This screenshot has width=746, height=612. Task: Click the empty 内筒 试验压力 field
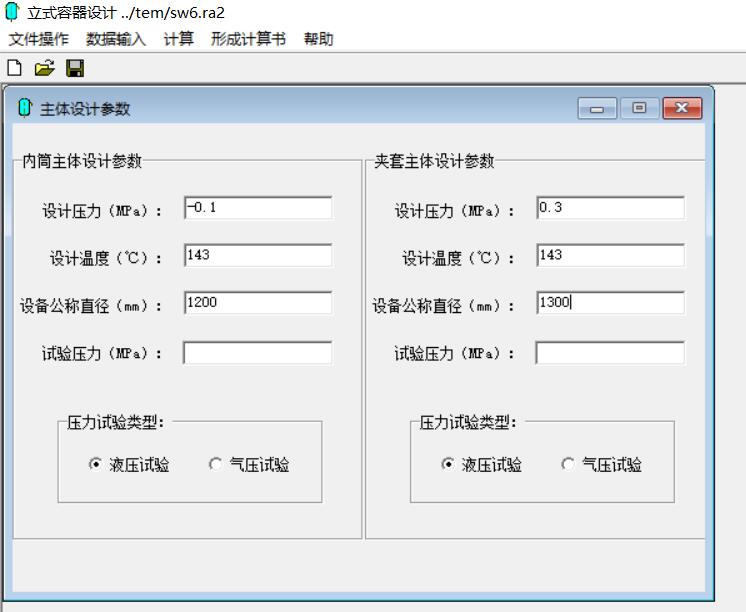pyautogui.click(x=257, y=353)
